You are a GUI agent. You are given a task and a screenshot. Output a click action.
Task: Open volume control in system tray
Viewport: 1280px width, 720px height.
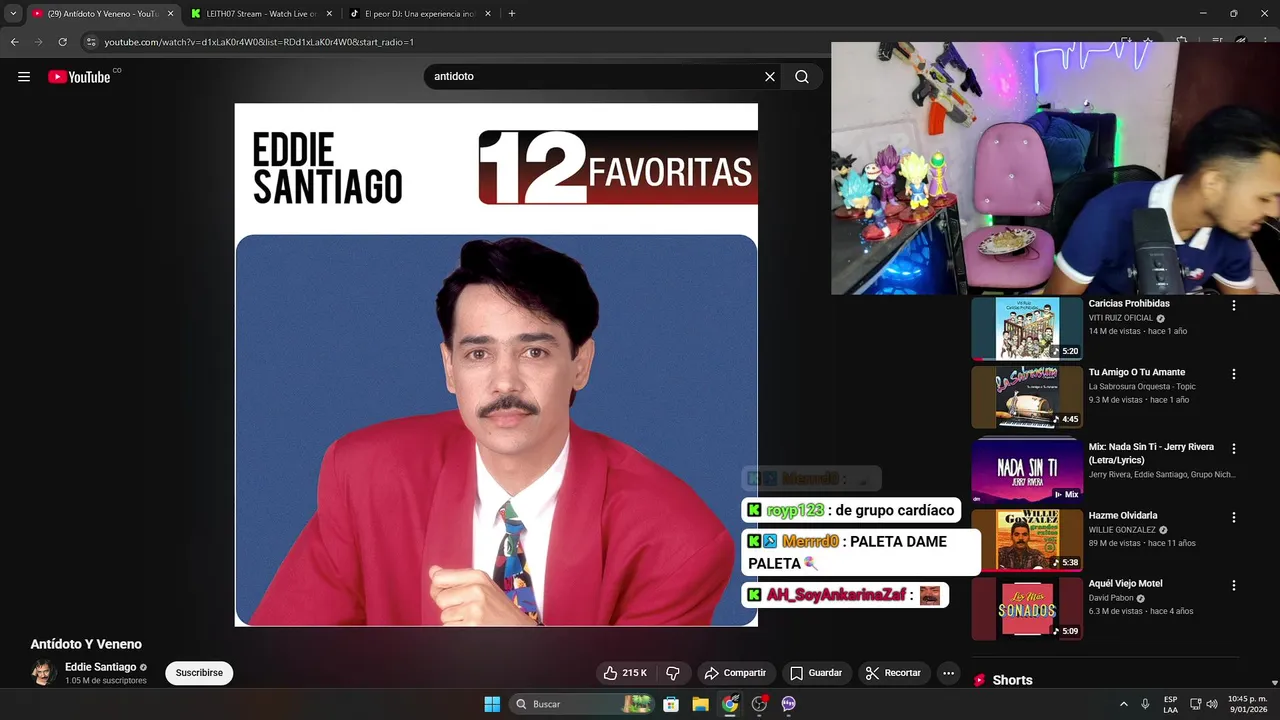coord(1212,704)
